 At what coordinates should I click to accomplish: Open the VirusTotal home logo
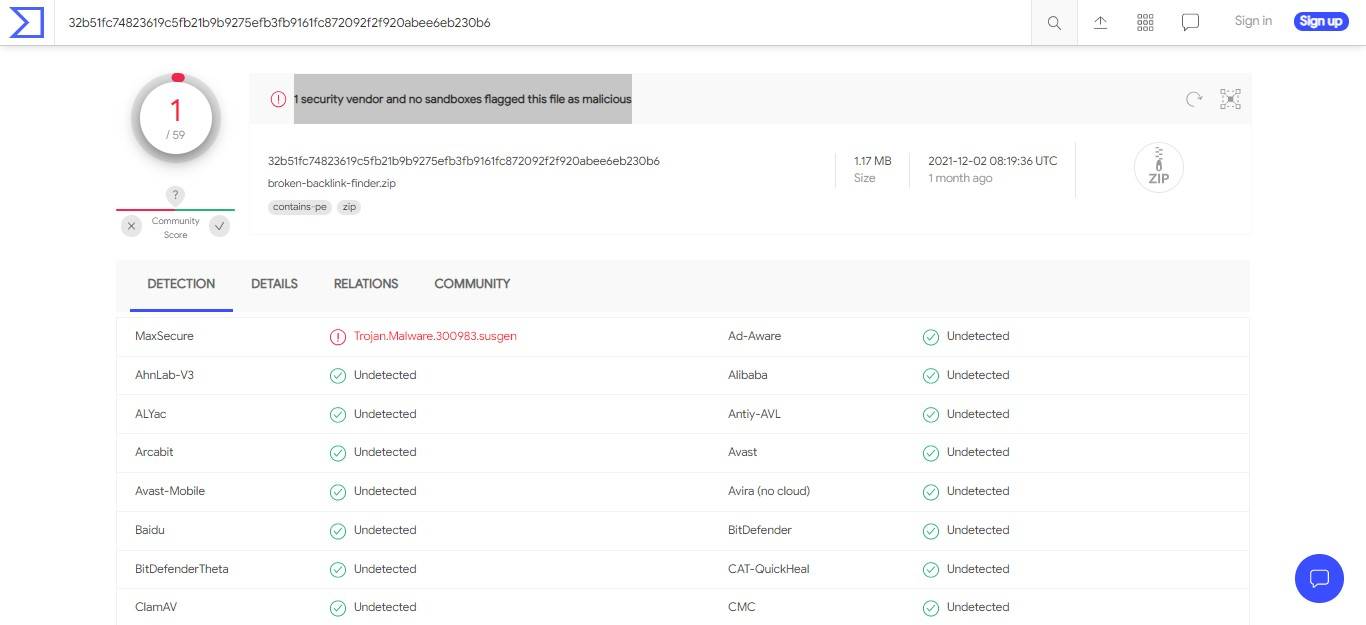click(26, 22)
